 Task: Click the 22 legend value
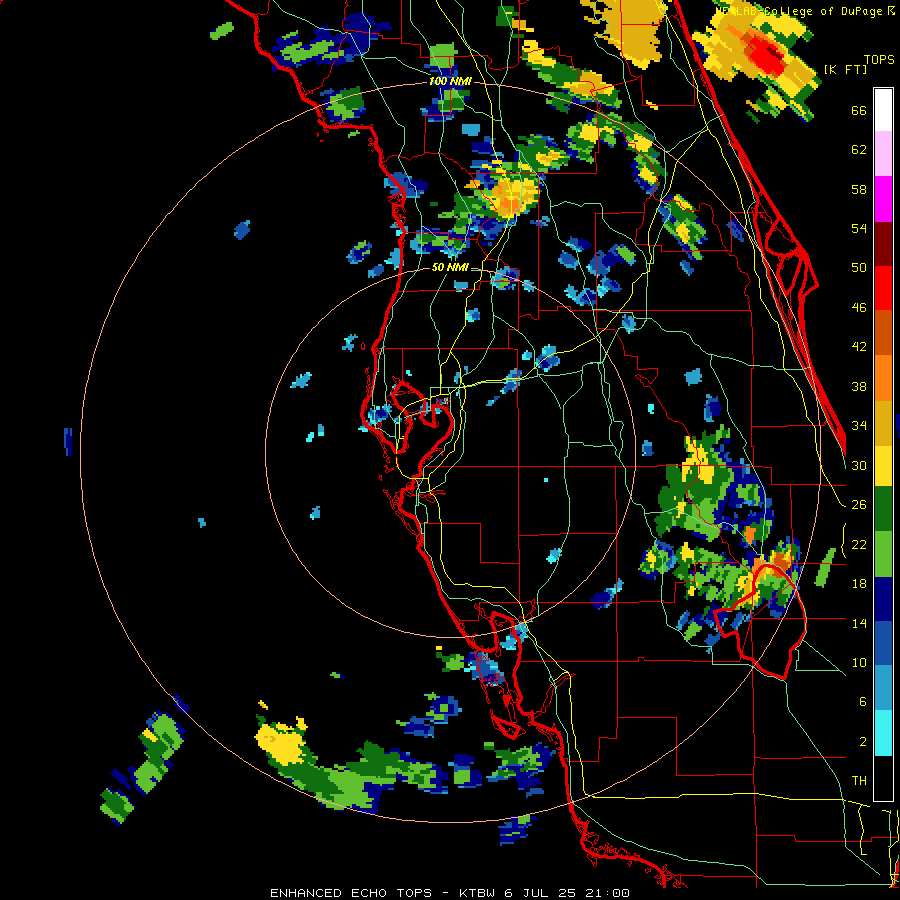coord(859,545)
